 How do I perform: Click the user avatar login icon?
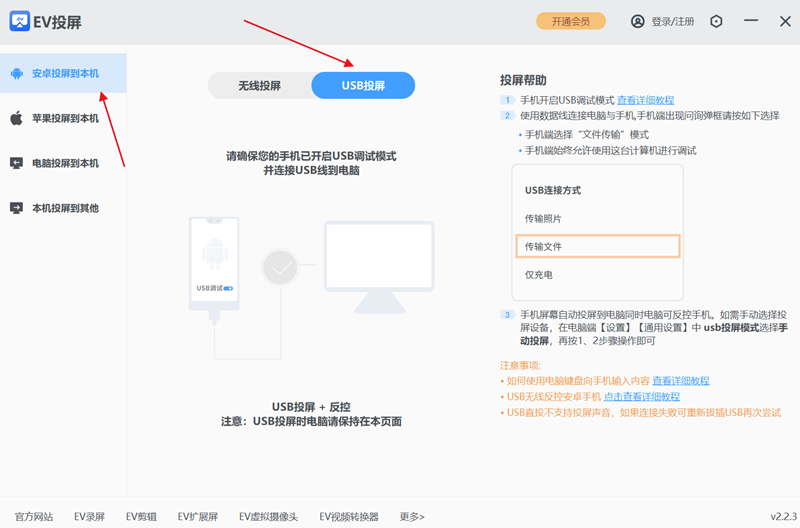(x=638, y=21)
